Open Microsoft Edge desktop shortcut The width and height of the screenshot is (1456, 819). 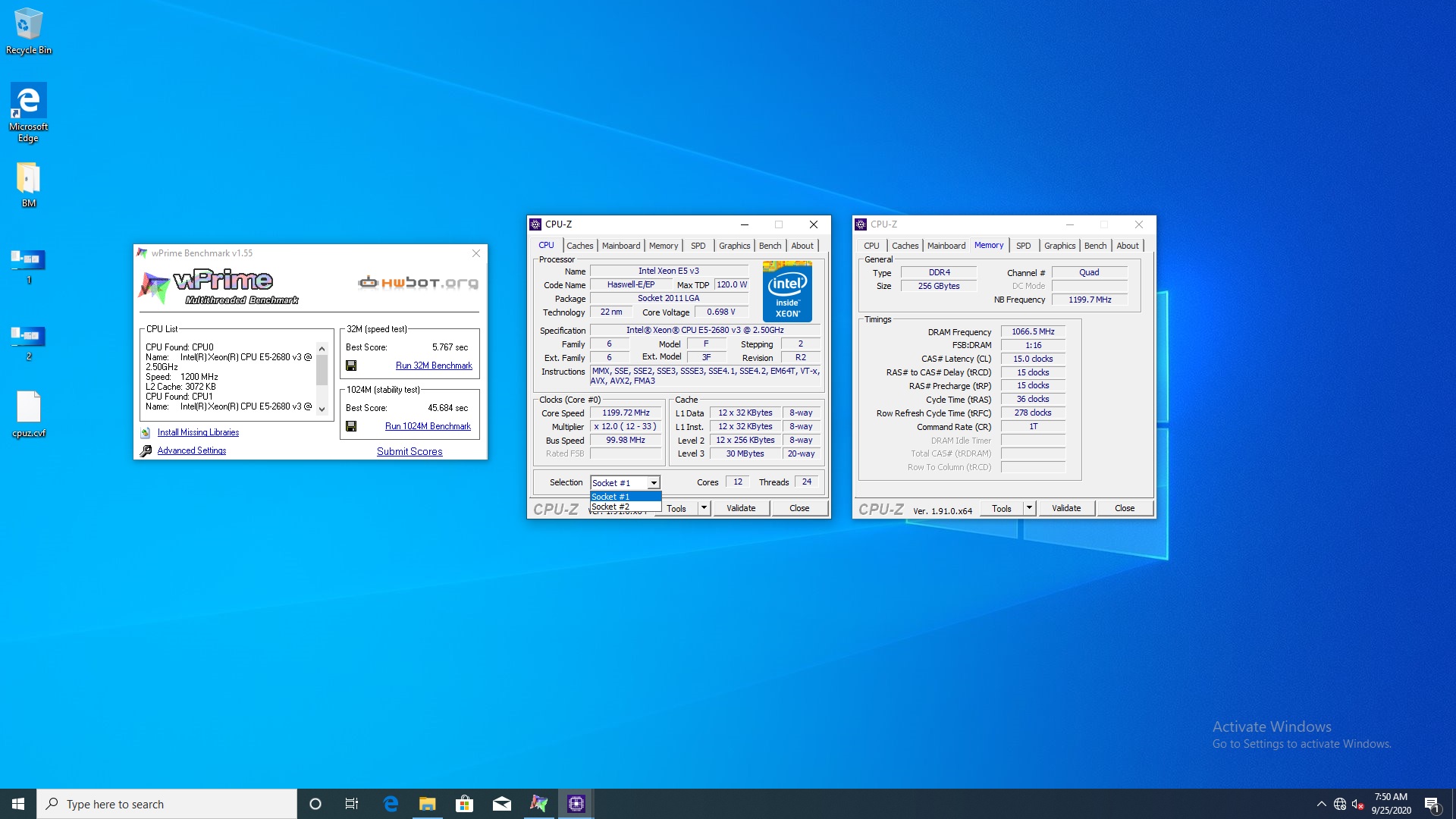[x=28, y=112]
